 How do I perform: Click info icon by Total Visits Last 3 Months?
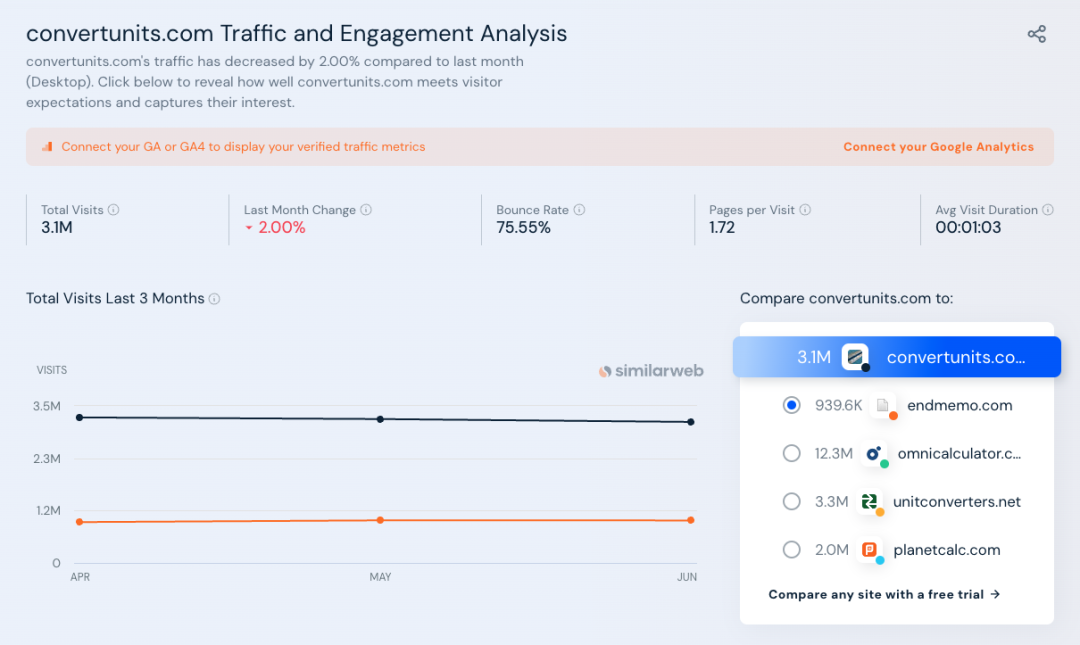(x=215, y=299)
